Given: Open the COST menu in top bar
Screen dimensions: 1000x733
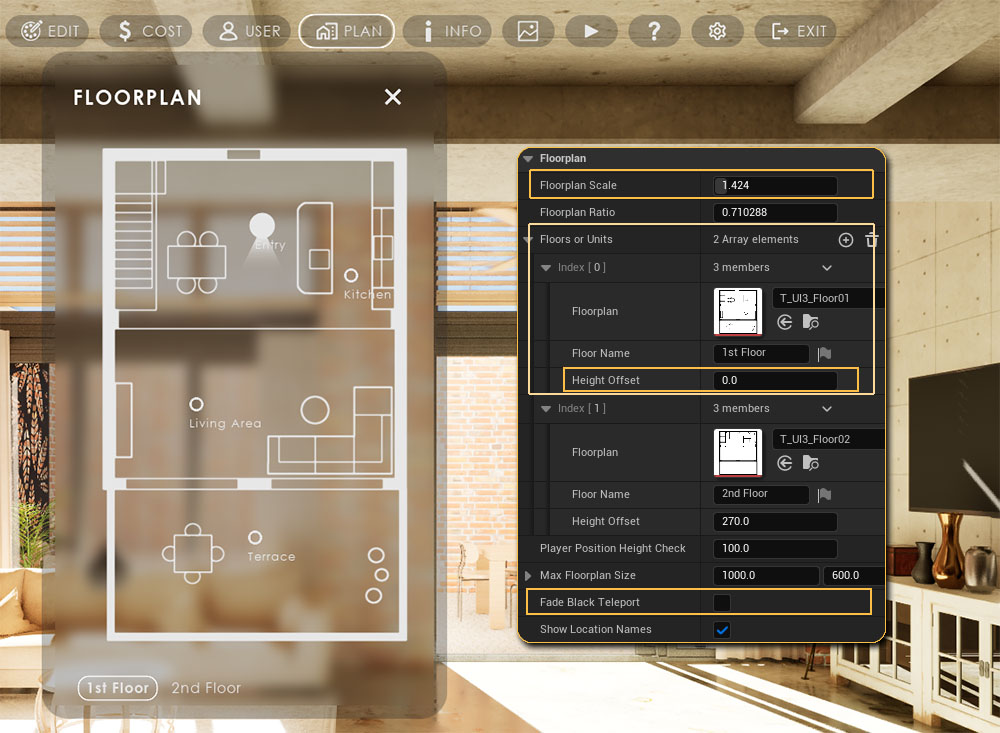Looking at the screenshot, I should tap(148, 31).
